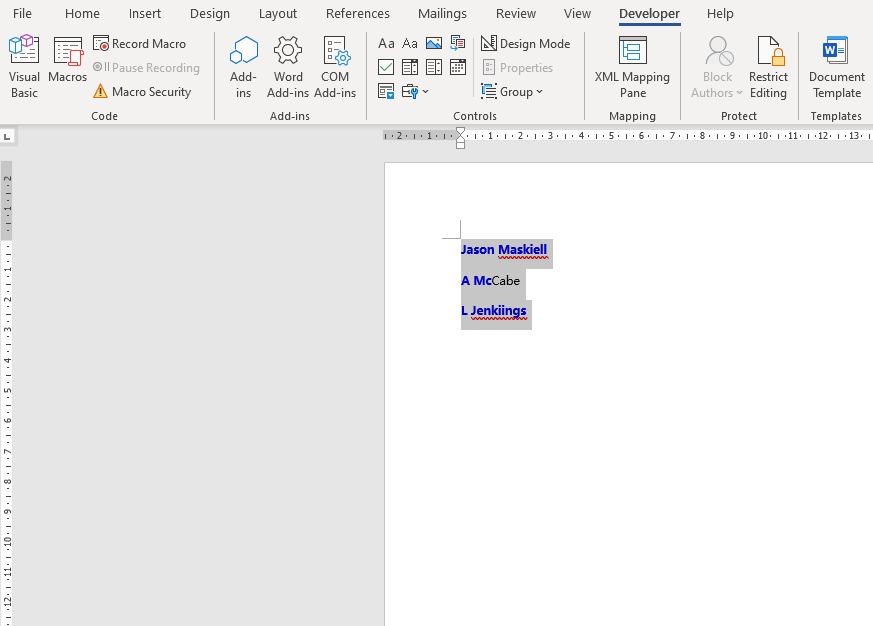This screenshot has width=873, height=626.
Task: Expand the Block Authors dropdown
Action: [717, 67]
